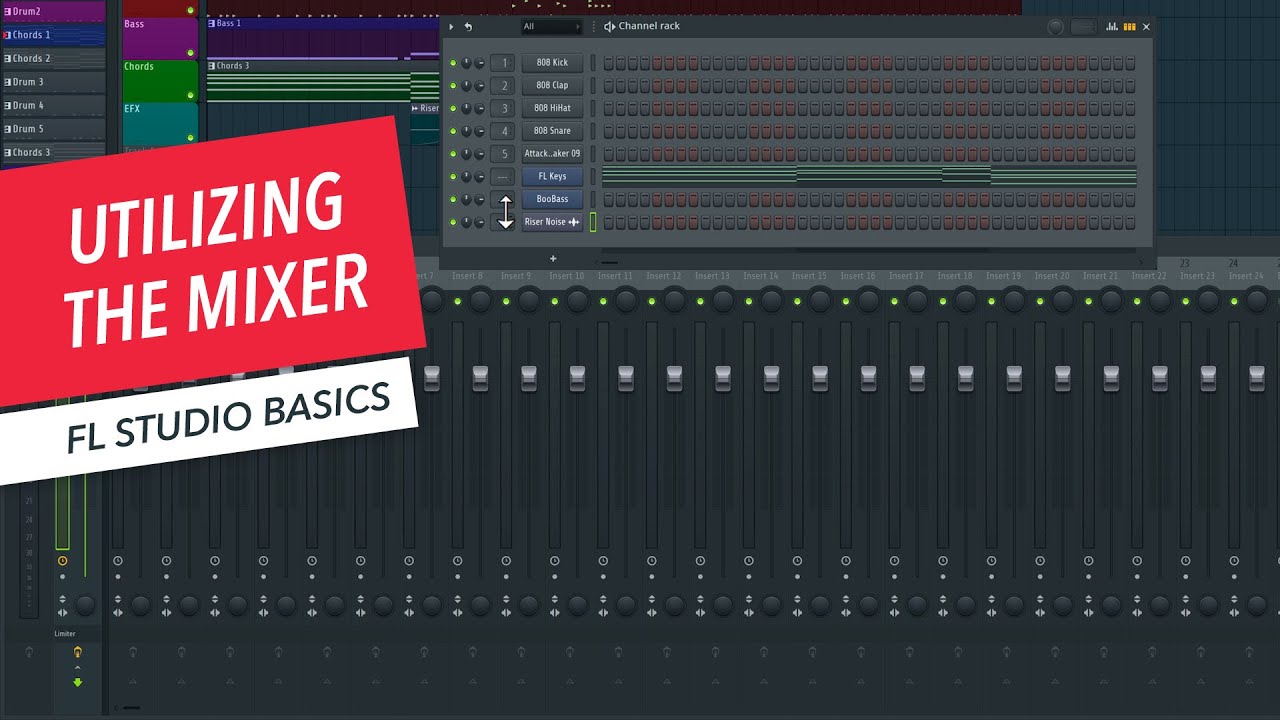1280x720 pixels.
Task: Select the Chords 1 pattern in the list
Action: [x=54, y=35]
